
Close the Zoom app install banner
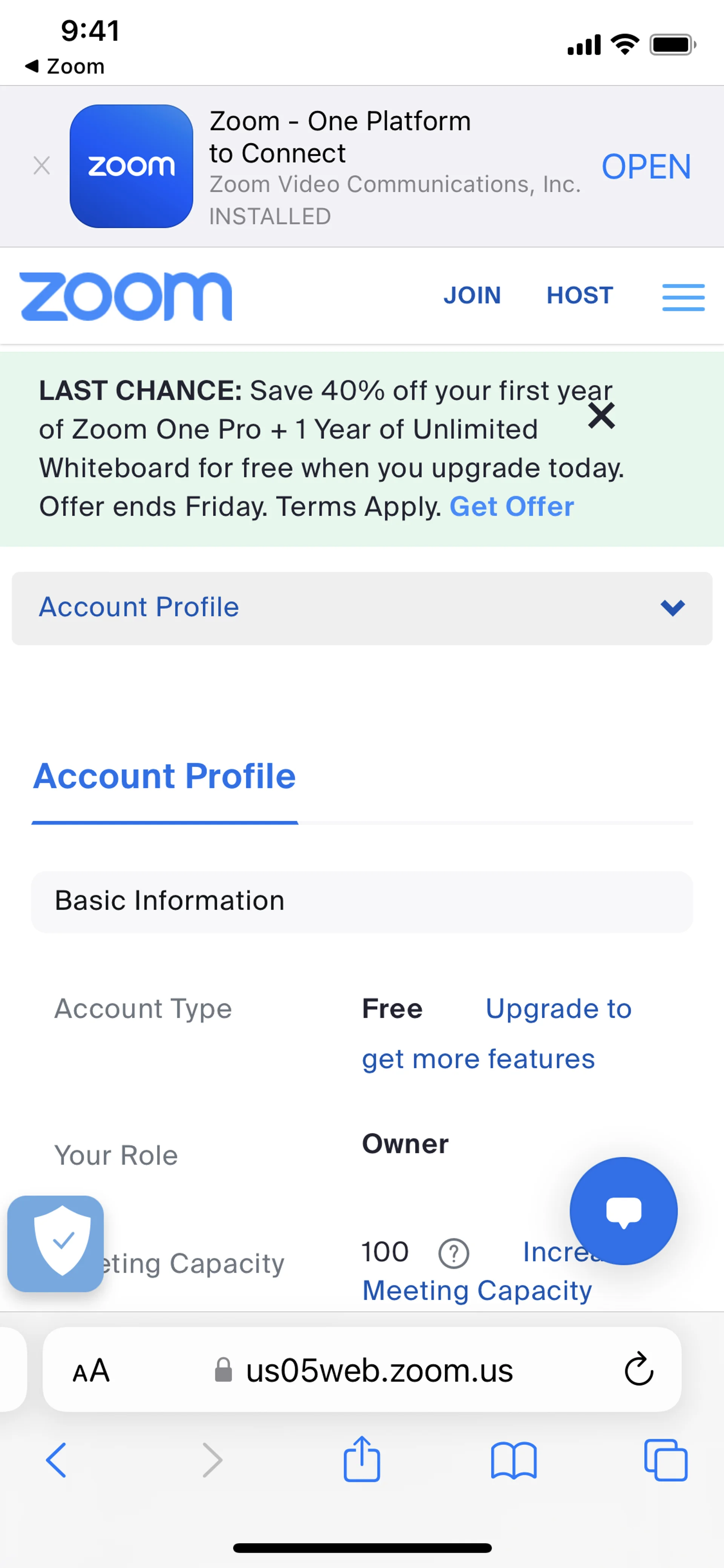click(41, 166)
